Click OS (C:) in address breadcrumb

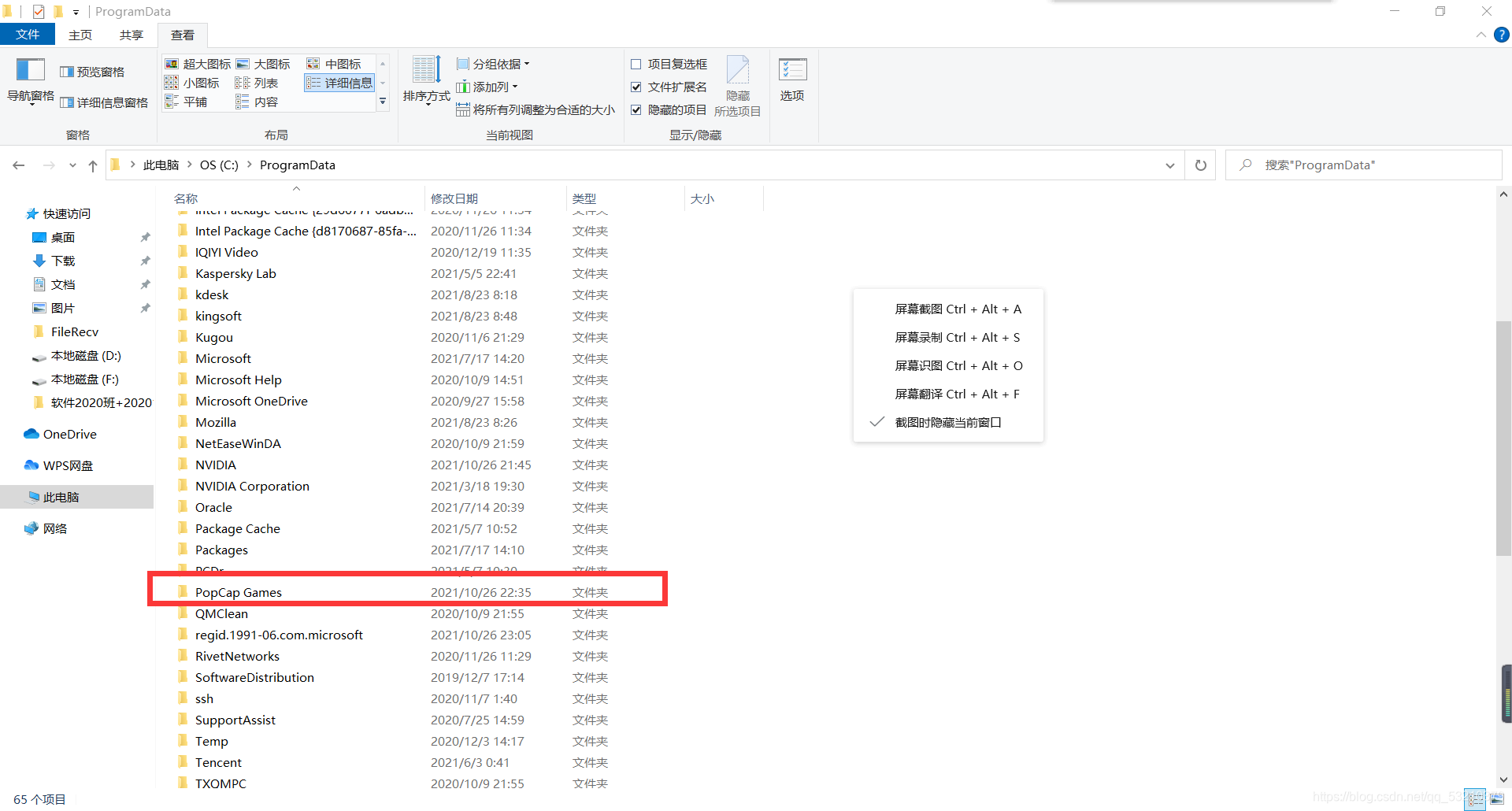click(x=219, y=165)
